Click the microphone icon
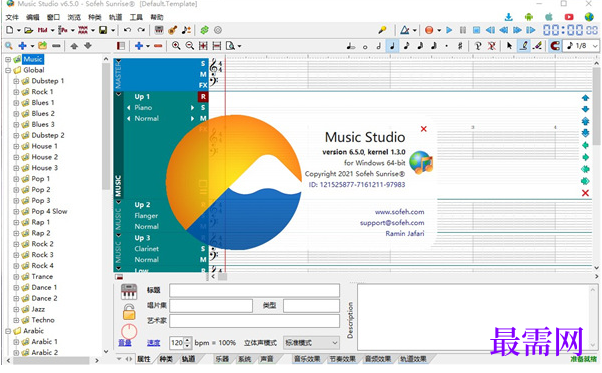Viewport: 602px width, 373px height. tap(382, 30)
